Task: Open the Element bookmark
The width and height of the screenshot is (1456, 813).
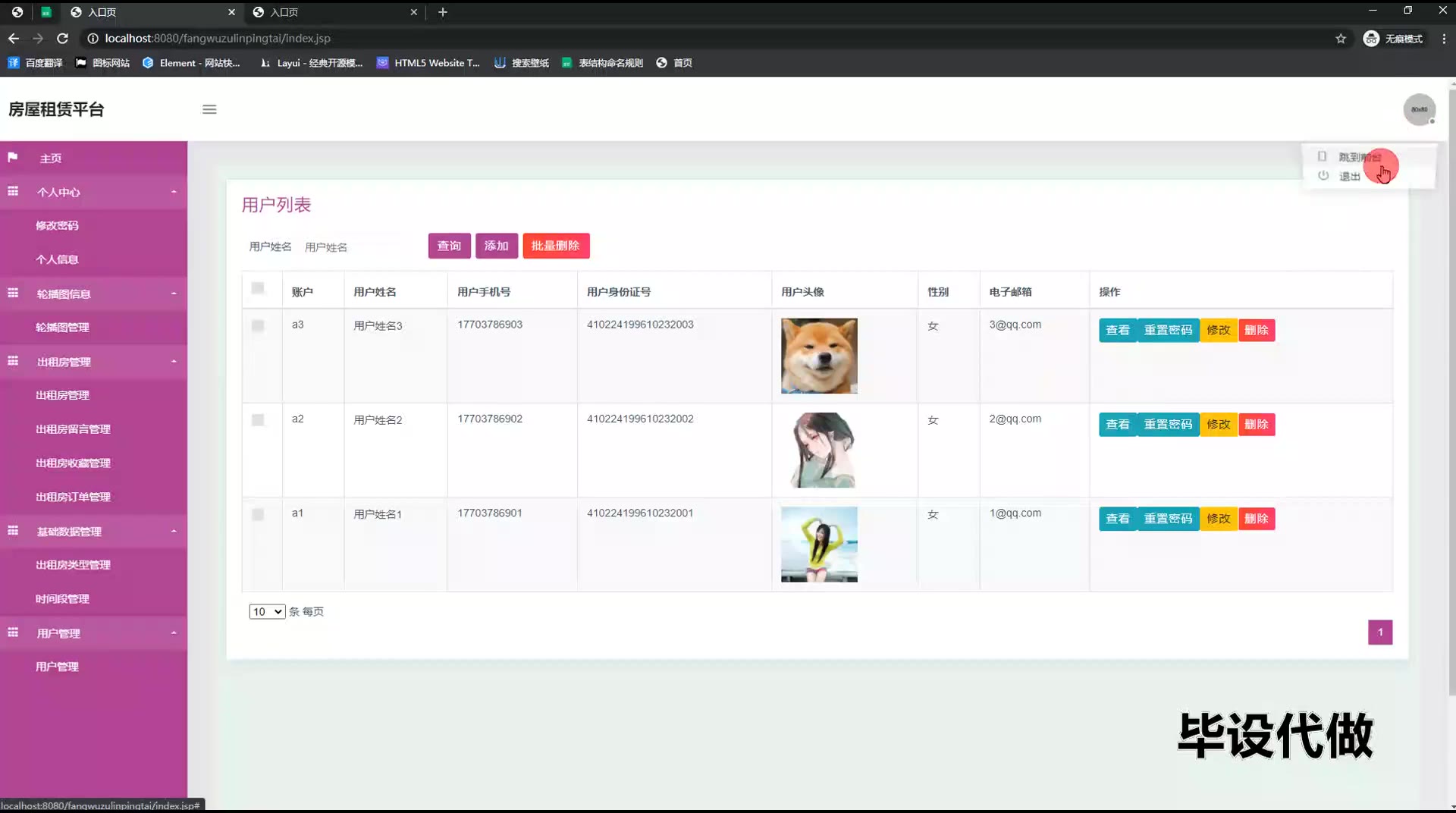Action: (191, 63)
